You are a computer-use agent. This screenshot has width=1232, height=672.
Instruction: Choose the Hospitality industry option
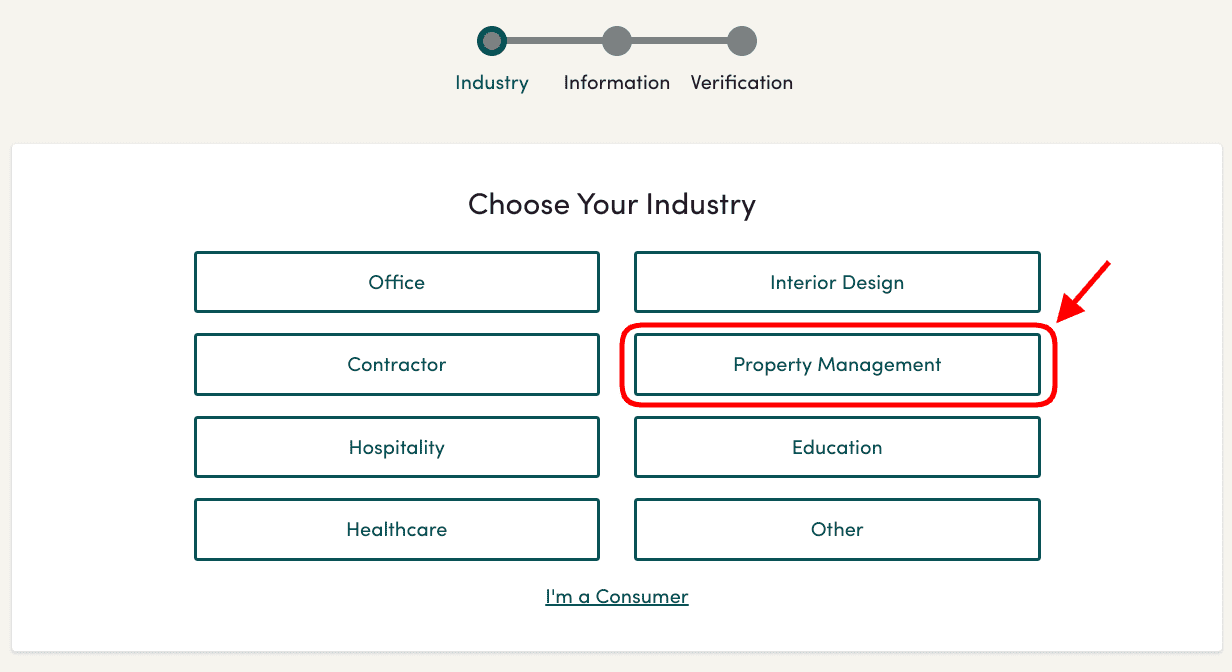(x=396, y=447)
